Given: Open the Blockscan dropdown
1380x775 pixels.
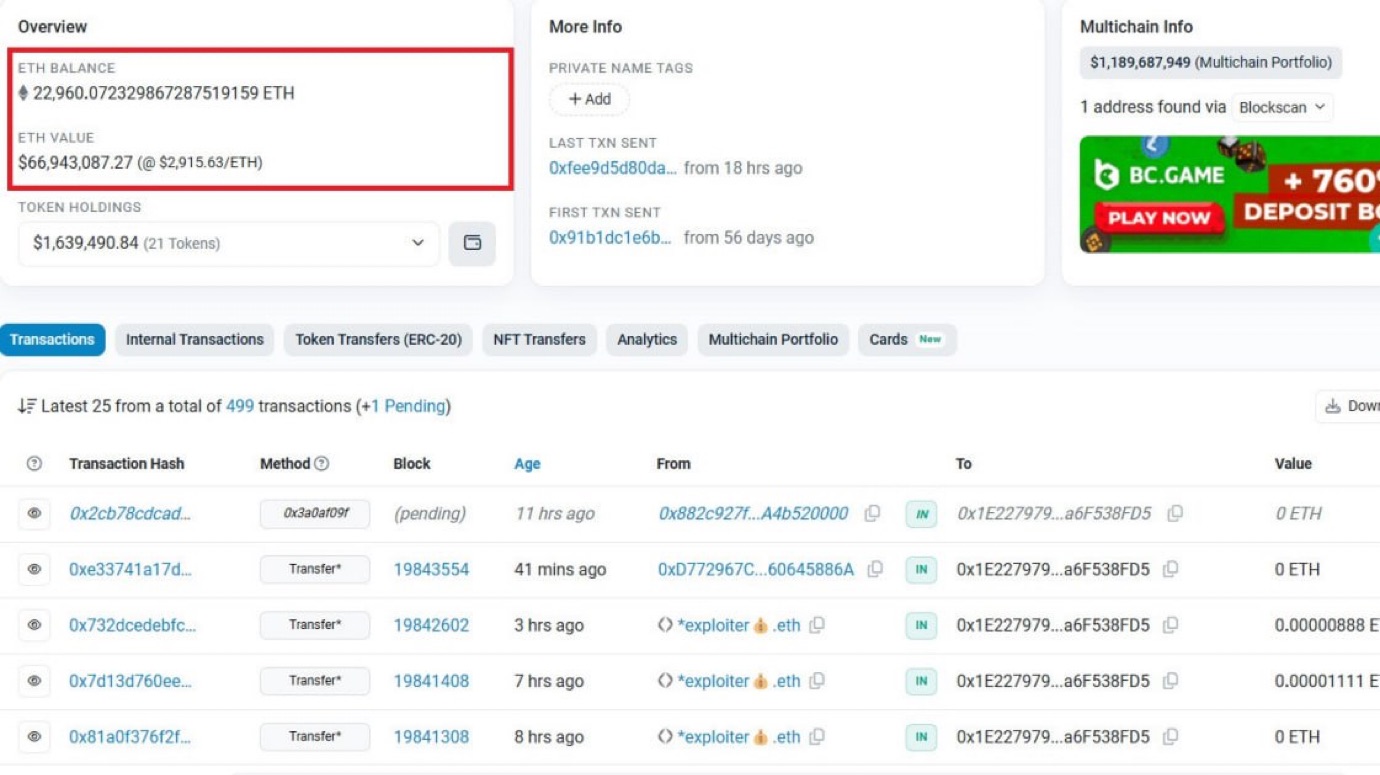Looking at the screenshot, I should 1281,107.
